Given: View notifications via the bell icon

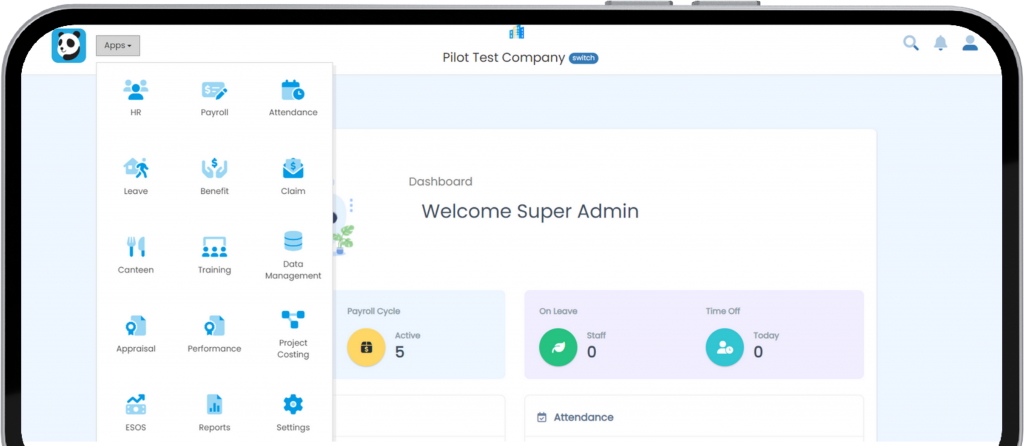Looking at the screenshot, I should [x=940, y=43].
